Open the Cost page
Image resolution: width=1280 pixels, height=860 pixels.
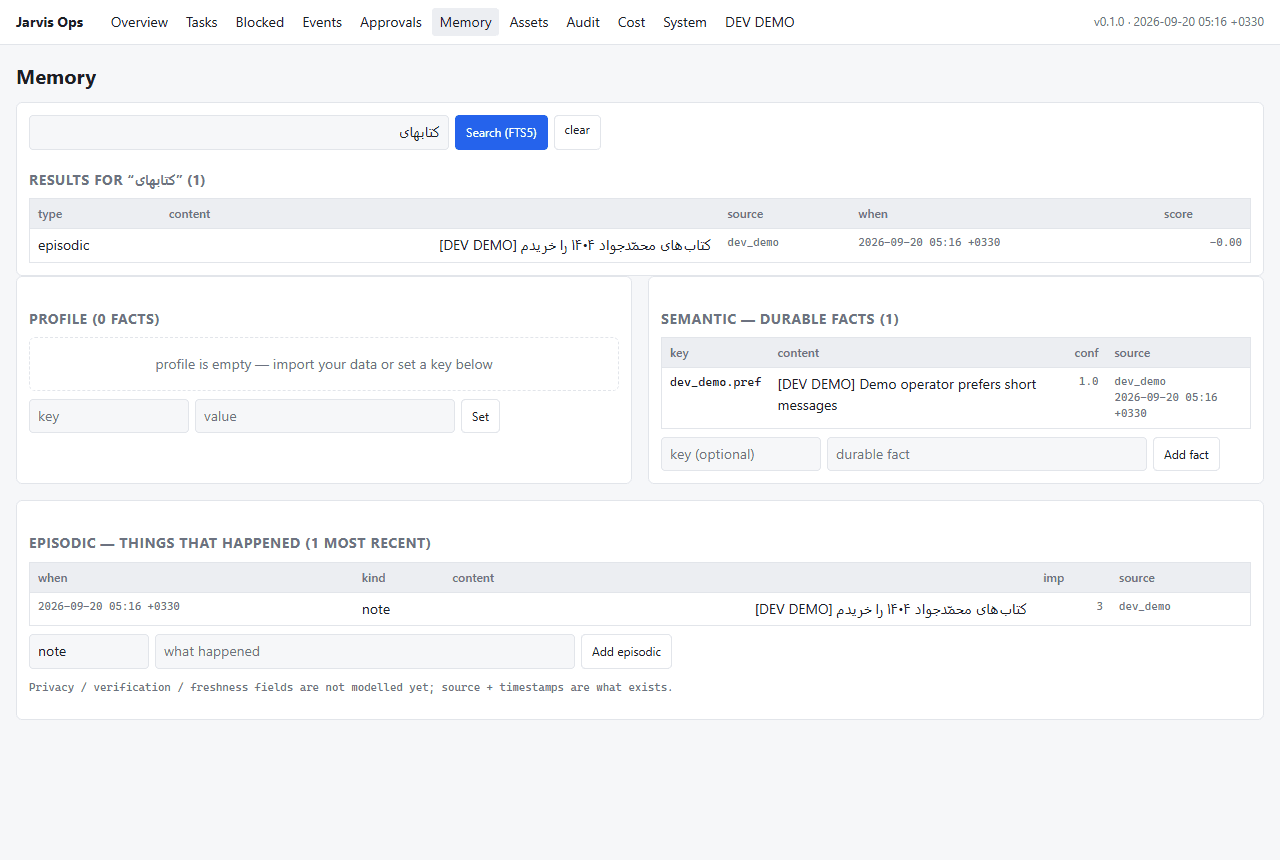coord(631,22)
